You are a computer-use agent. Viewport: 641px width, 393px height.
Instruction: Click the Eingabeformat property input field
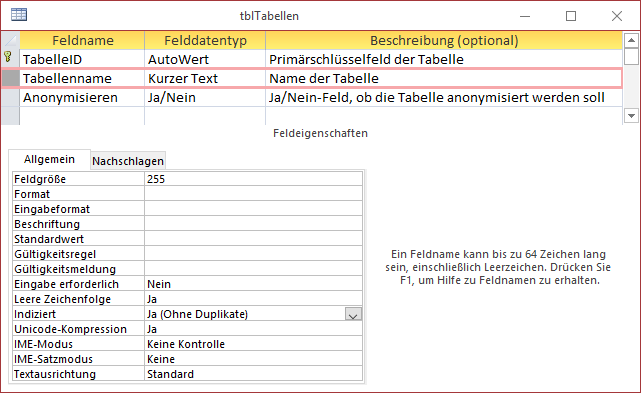(x=253, y=209)
